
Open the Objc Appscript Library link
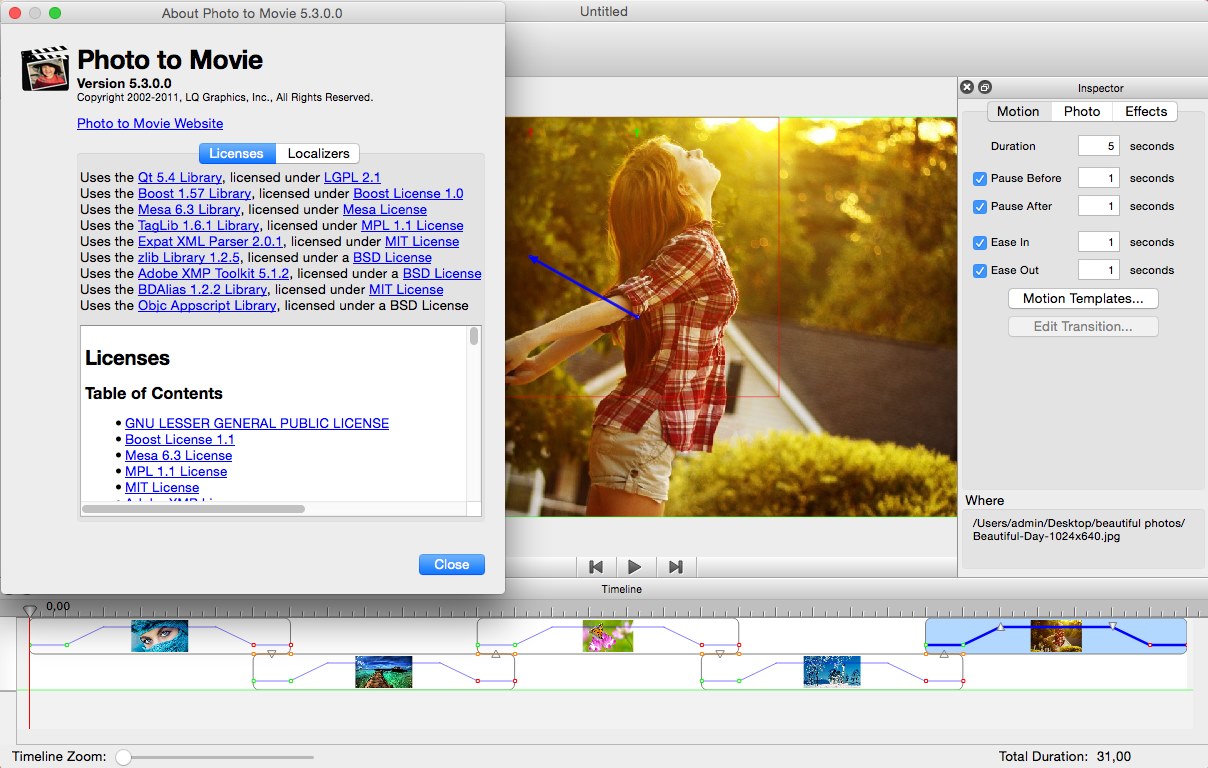(x=207, y=305)
